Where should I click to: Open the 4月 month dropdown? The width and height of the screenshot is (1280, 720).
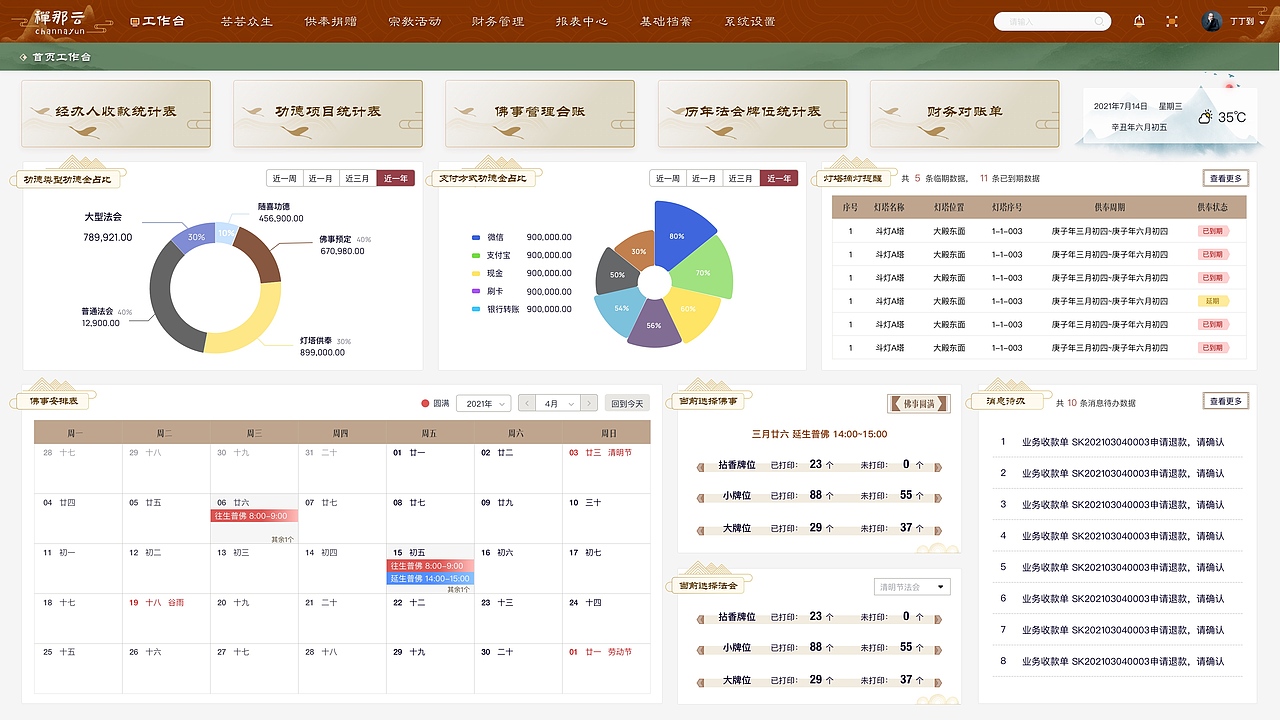pyautogui.click(x=559, y=403)
